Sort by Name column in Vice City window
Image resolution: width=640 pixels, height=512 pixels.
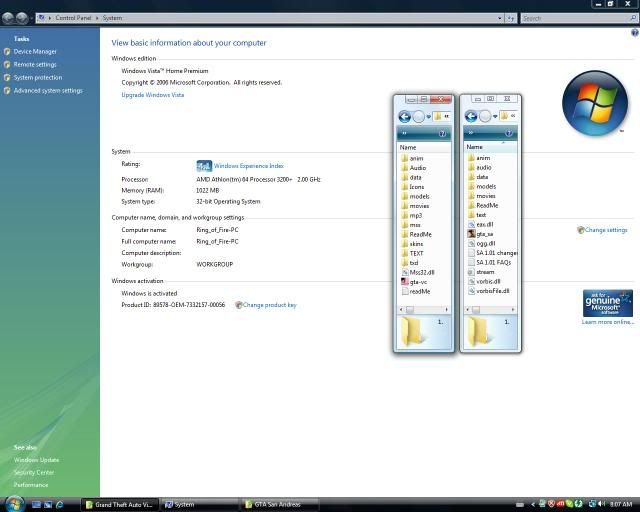(x=424, y=147)
